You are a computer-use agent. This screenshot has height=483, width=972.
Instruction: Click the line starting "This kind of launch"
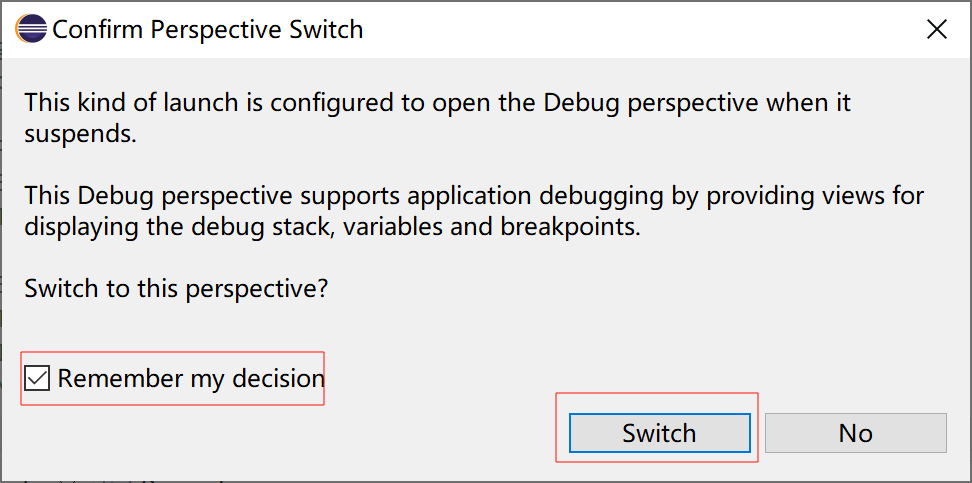click(437, 103)
